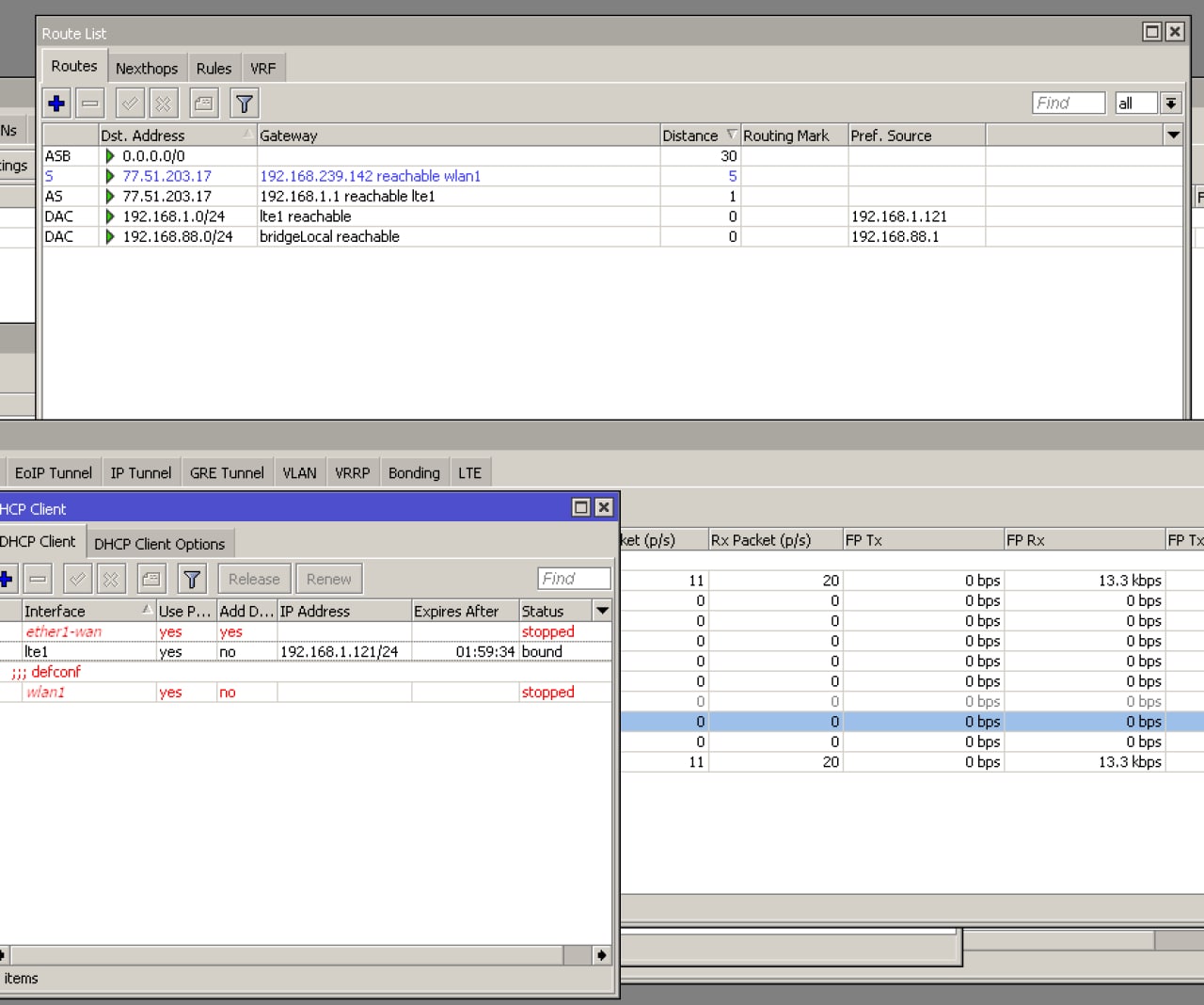The height and width of the screenshot is (1005, 1204).
Task: Open DHCP Client column chooser dropdown
Action: (x=603, y=611)
